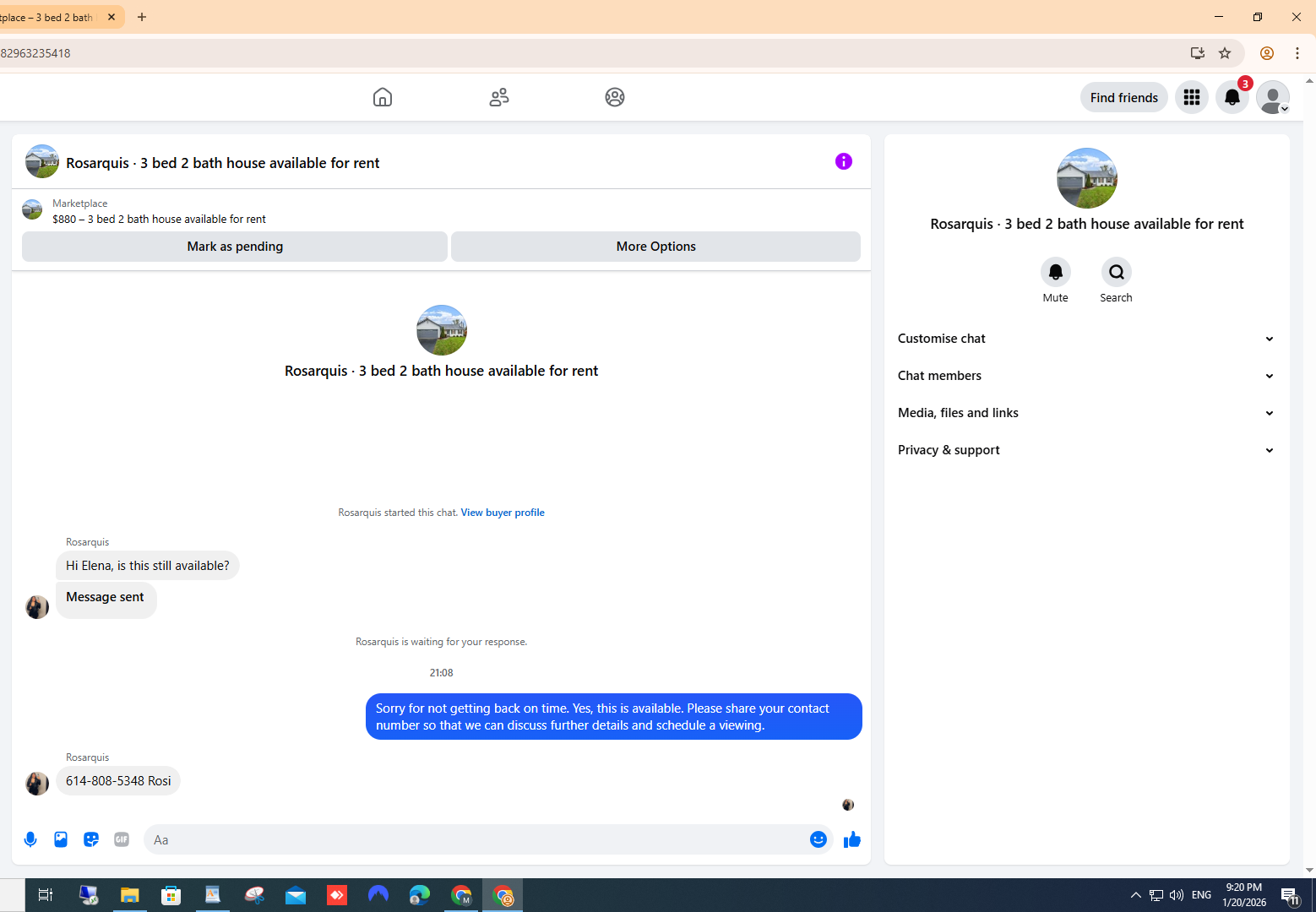Open the Windows notification center icon
The width and height of the screenshot is (1316, 912).
pyautogui.click(x=1290, y=896)
